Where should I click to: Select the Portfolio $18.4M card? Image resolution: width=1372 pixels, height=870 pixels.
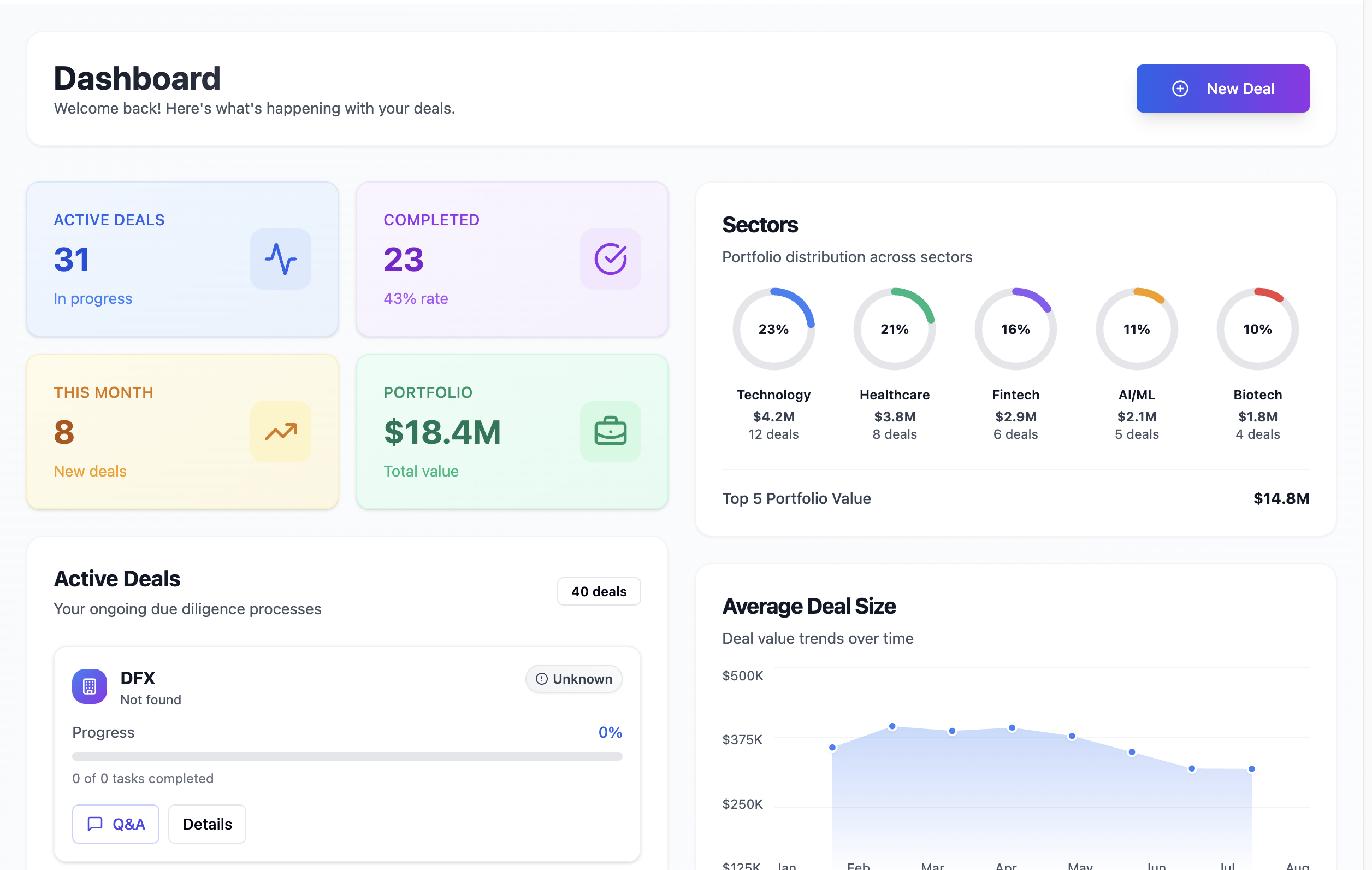[512, 432]
